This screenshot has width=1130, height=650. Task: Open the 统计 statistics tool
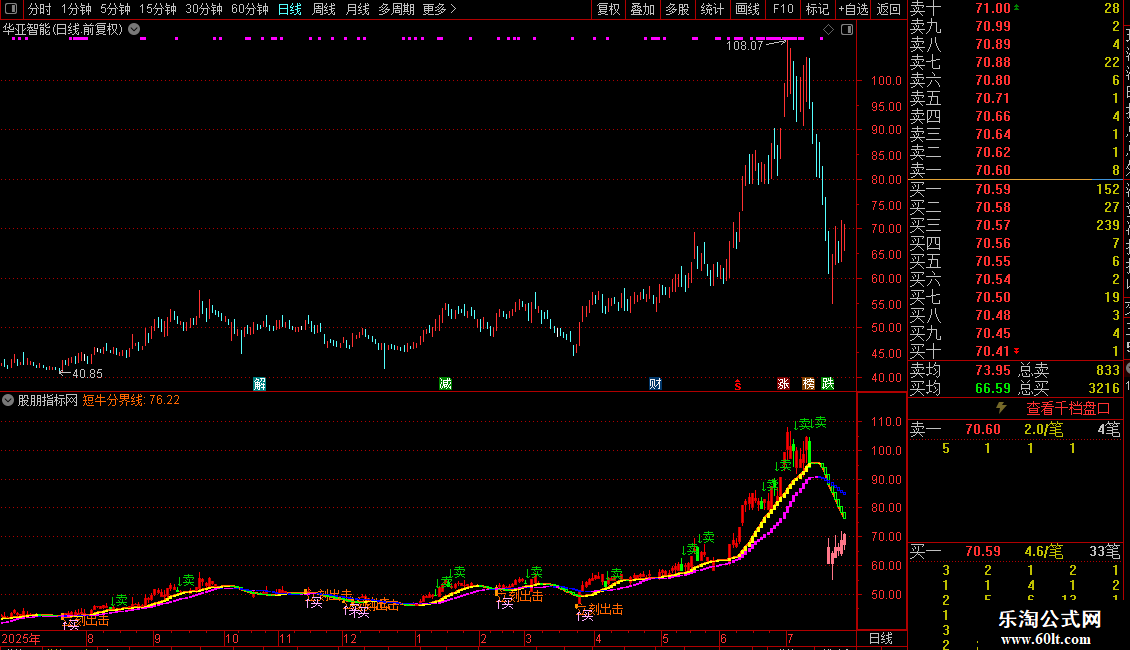tap(712, 9)
